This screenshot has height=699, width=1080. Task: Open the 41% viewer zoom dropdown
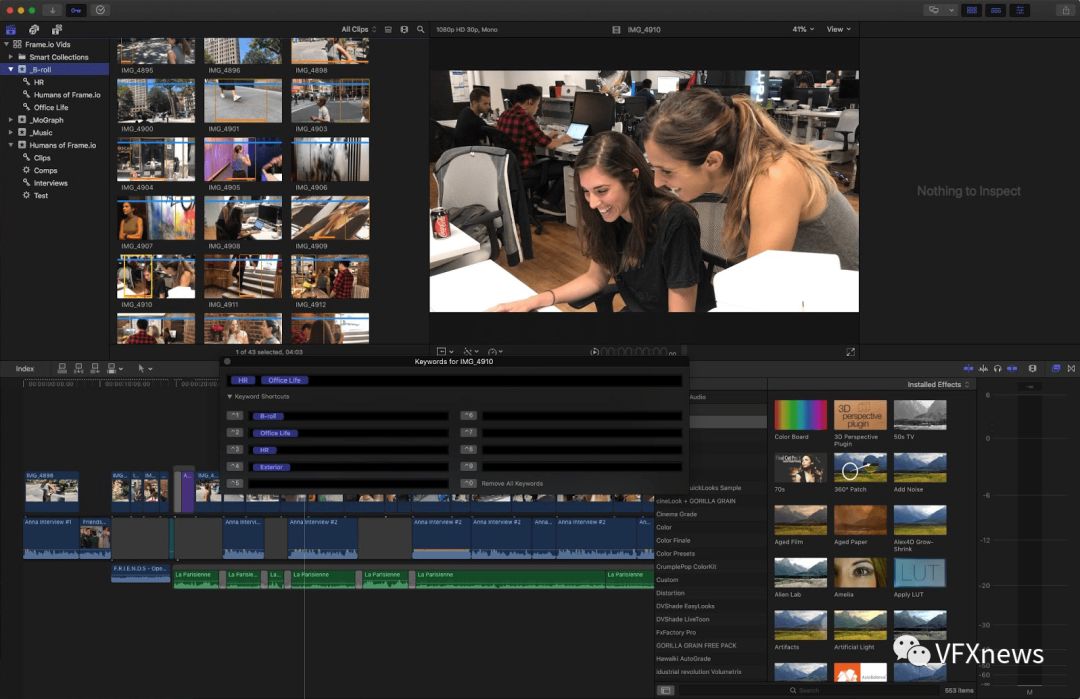(x=803, y=30)
